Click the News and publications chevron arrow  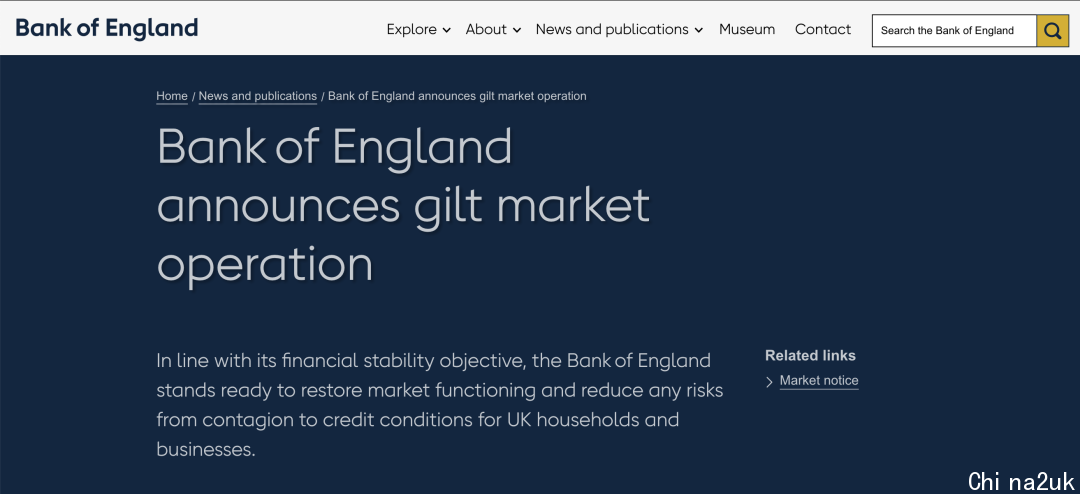point(698,30)
